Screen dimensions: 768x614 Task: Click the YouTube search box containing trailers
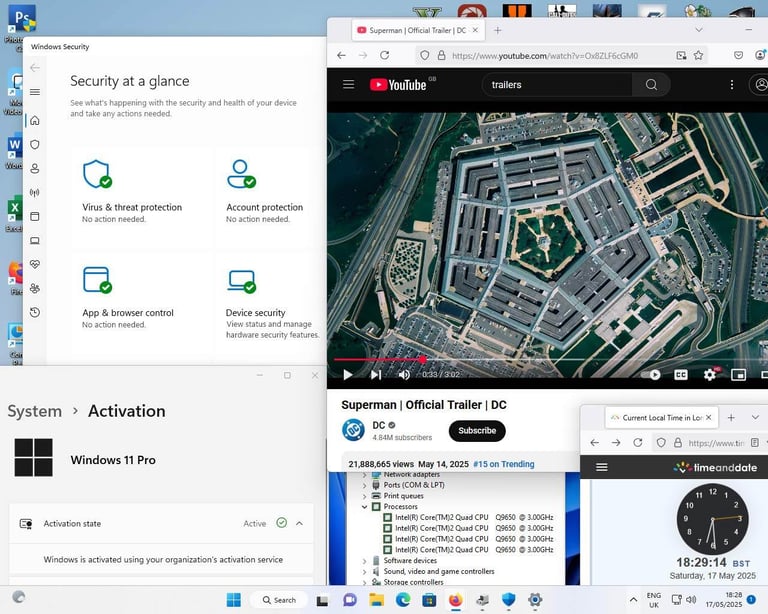[x=557, y=85]
